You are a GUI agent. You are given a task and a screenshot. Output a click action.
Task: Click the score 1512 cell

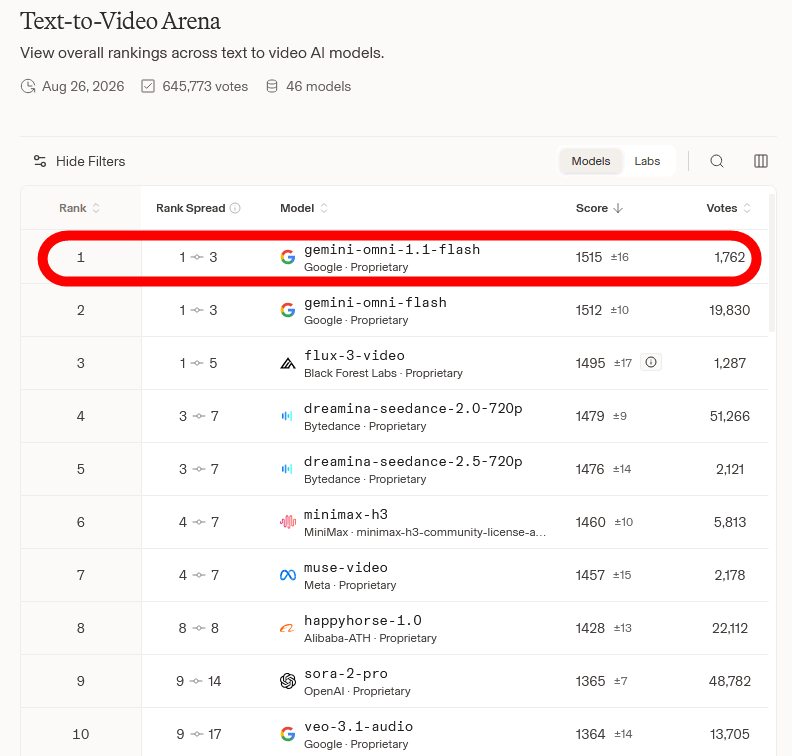pyautogui.click(x=589, y=310)
